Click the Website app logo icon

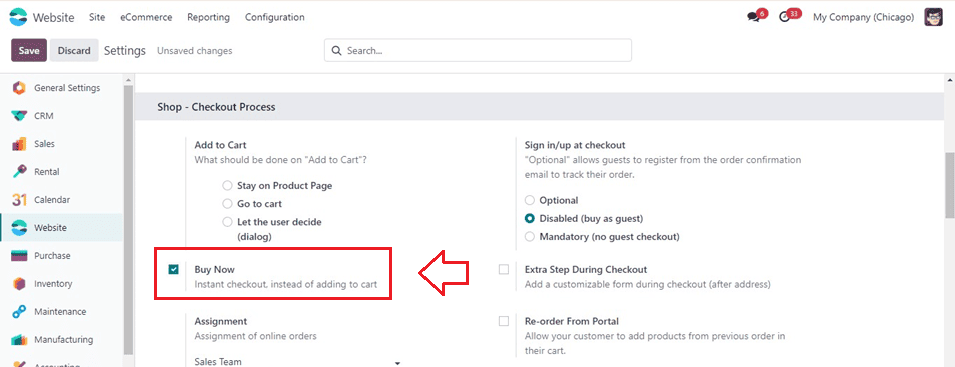[18, 17]
